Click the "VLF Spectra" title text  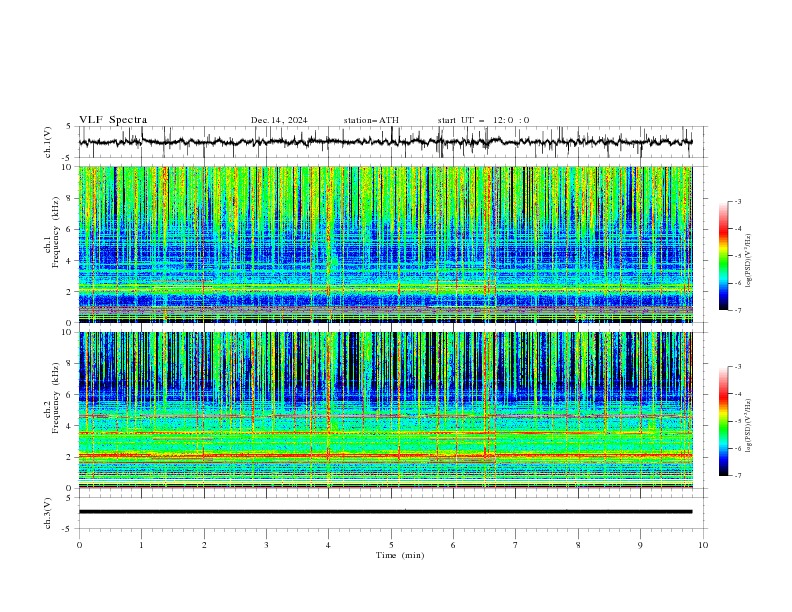click(113, 120)
